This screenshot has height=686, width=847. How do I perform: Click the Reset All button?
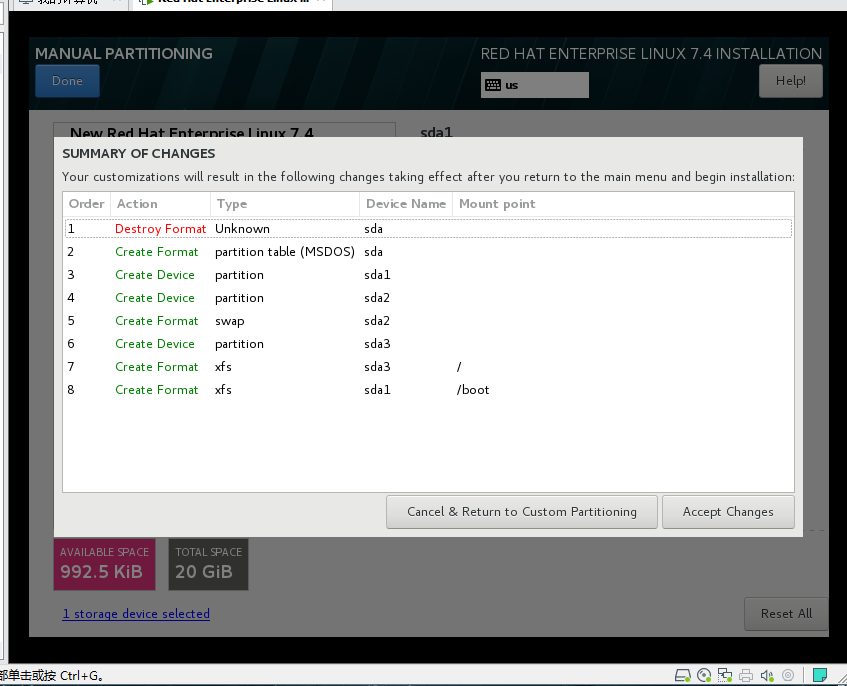(x=786, y=614)
